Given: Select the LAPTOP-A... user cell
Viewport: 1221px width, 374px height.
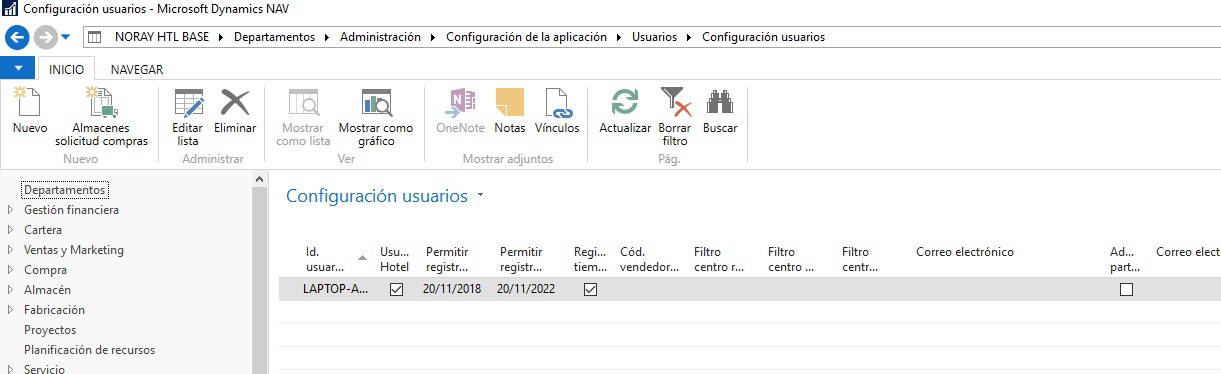Looking at the screenshot, I should click(335, 289).
